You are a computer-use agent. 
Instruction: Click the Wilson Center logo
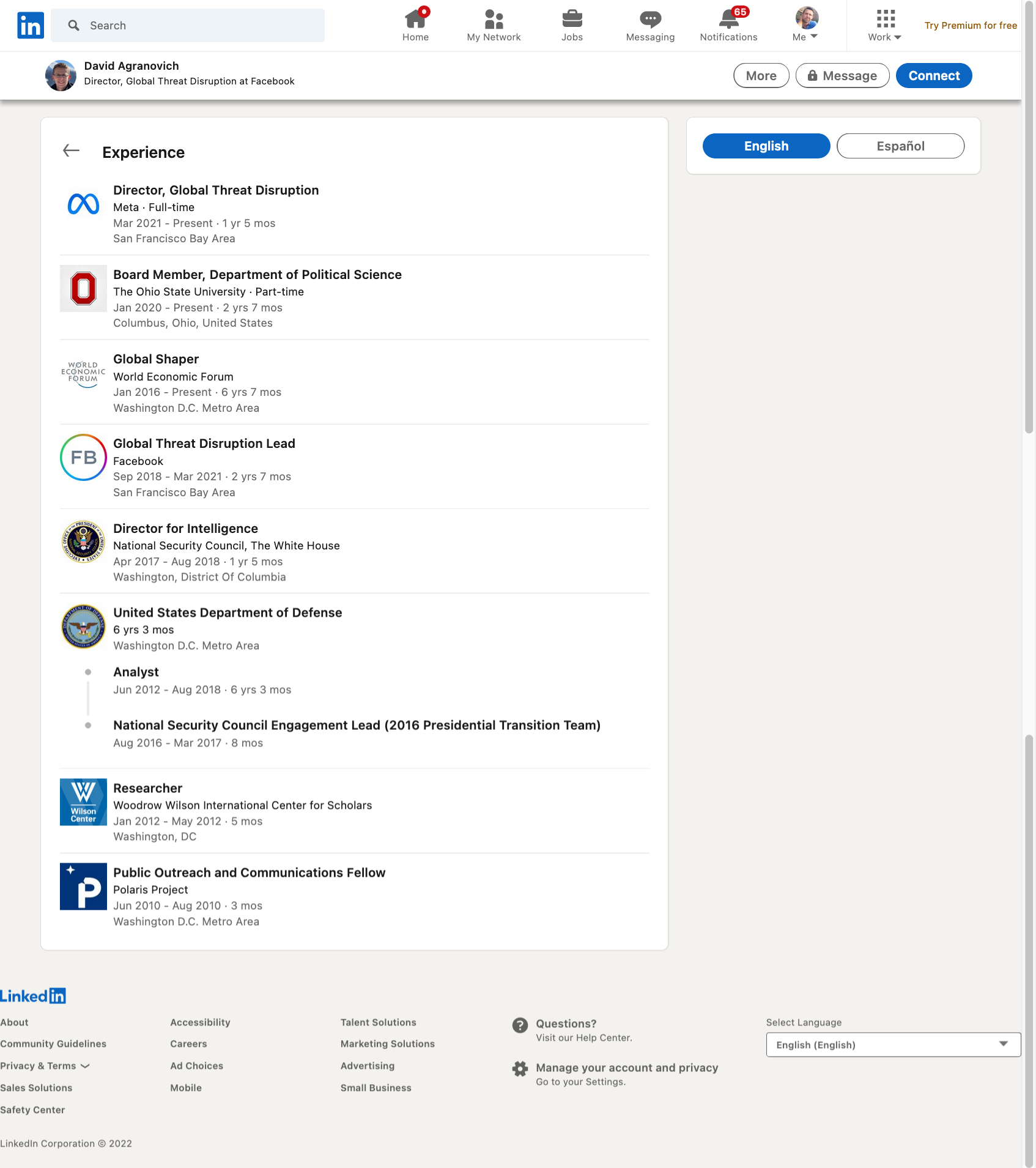(x=83, y=802)
